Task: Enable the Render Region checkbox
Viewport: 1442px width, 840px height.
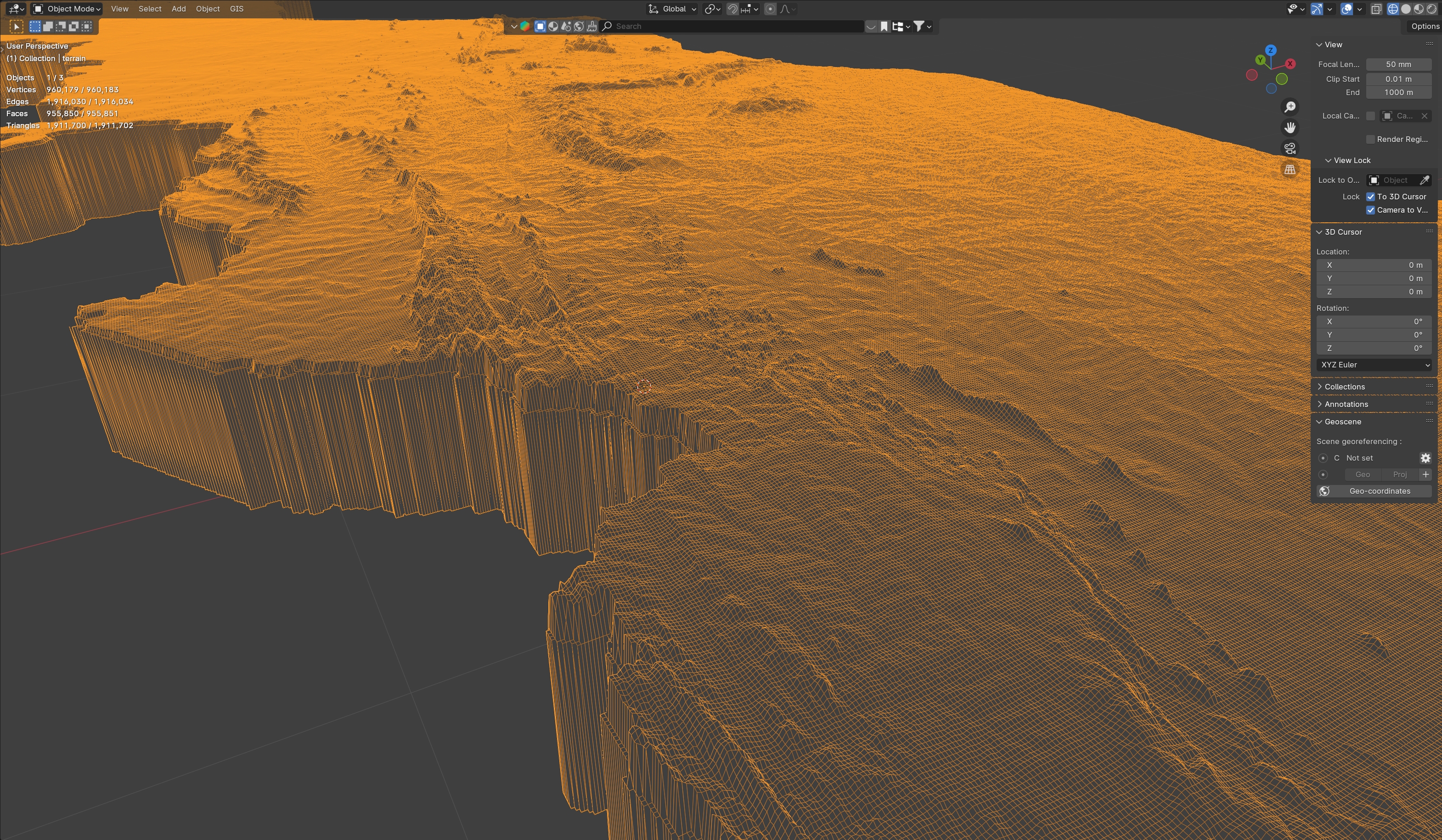Action: (x=1370, y=140)
